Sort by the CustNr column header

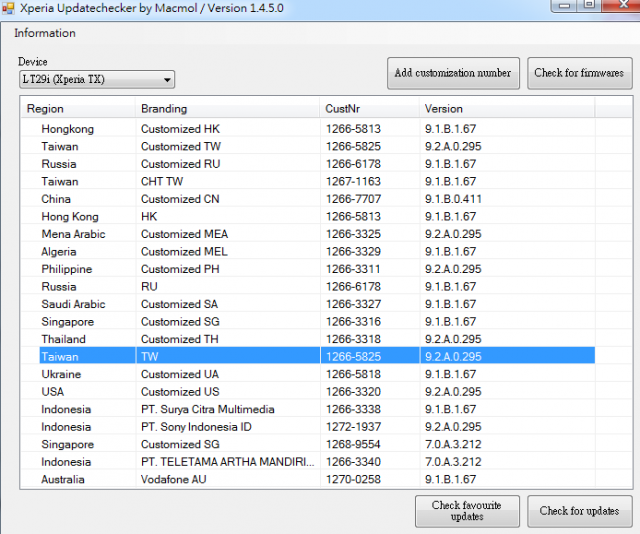click(369, 109)
